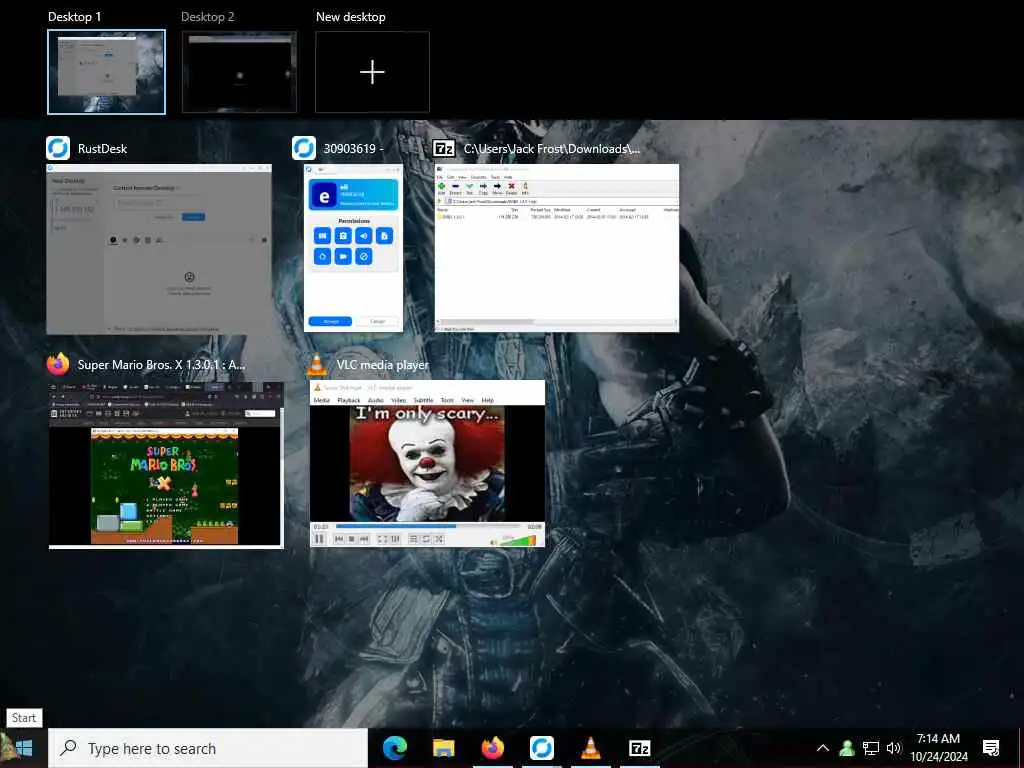Select the 30903619 connection request window preview
This screenshot has height=768, width=1024.
point(353,248)
